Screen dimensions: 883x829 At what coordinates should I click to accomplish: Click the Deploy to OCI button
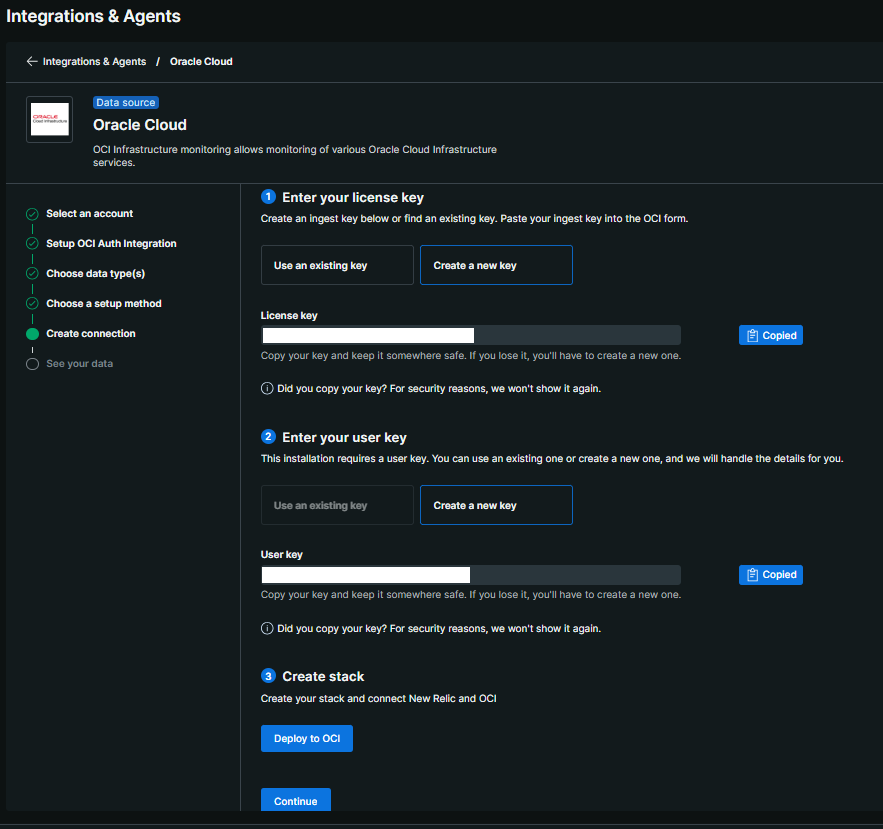[x=307, y=738]
